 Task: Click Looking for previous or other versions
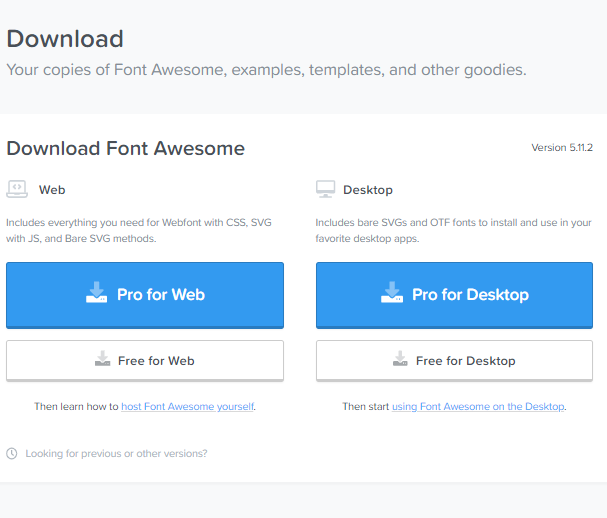point(116,453)
